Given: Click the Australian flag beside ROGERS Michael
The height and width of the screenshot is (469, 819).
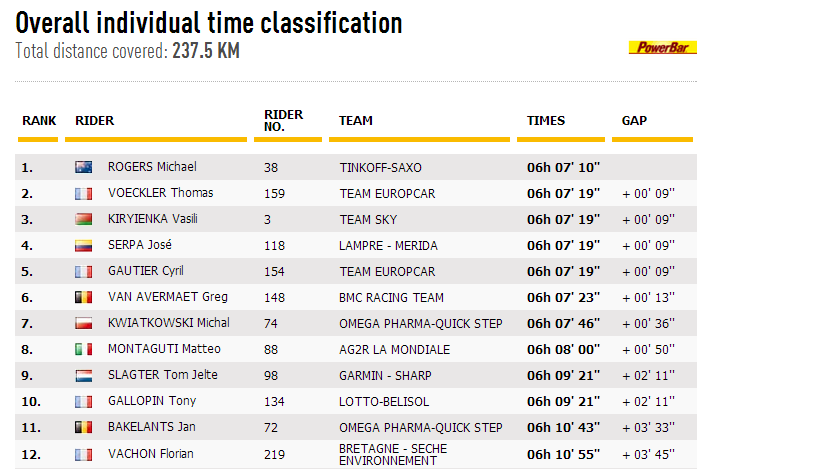Looking at the screenshot, I should click(x=84, y=167).
